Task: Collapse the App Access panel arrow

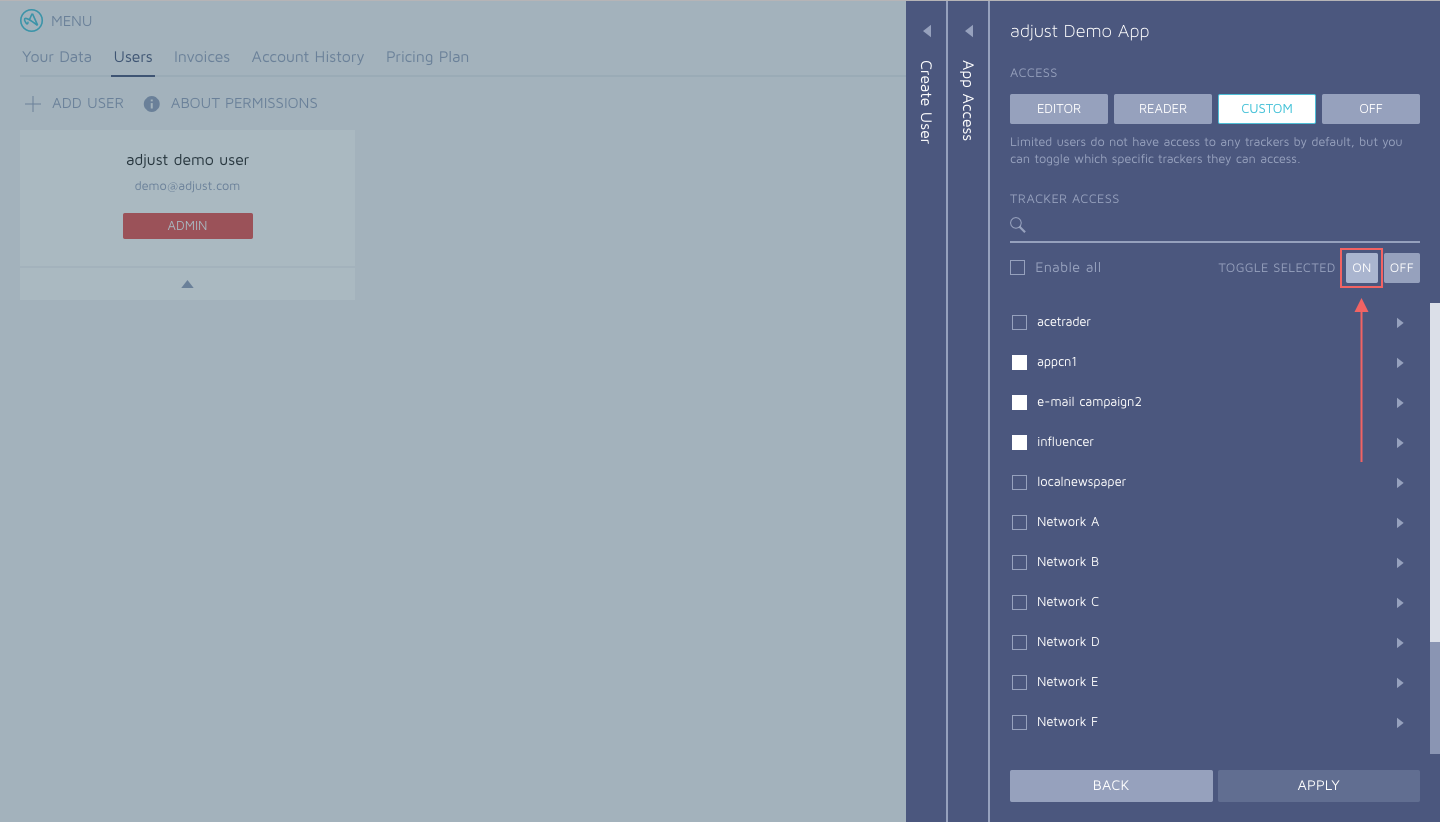Action: (968, 31)
